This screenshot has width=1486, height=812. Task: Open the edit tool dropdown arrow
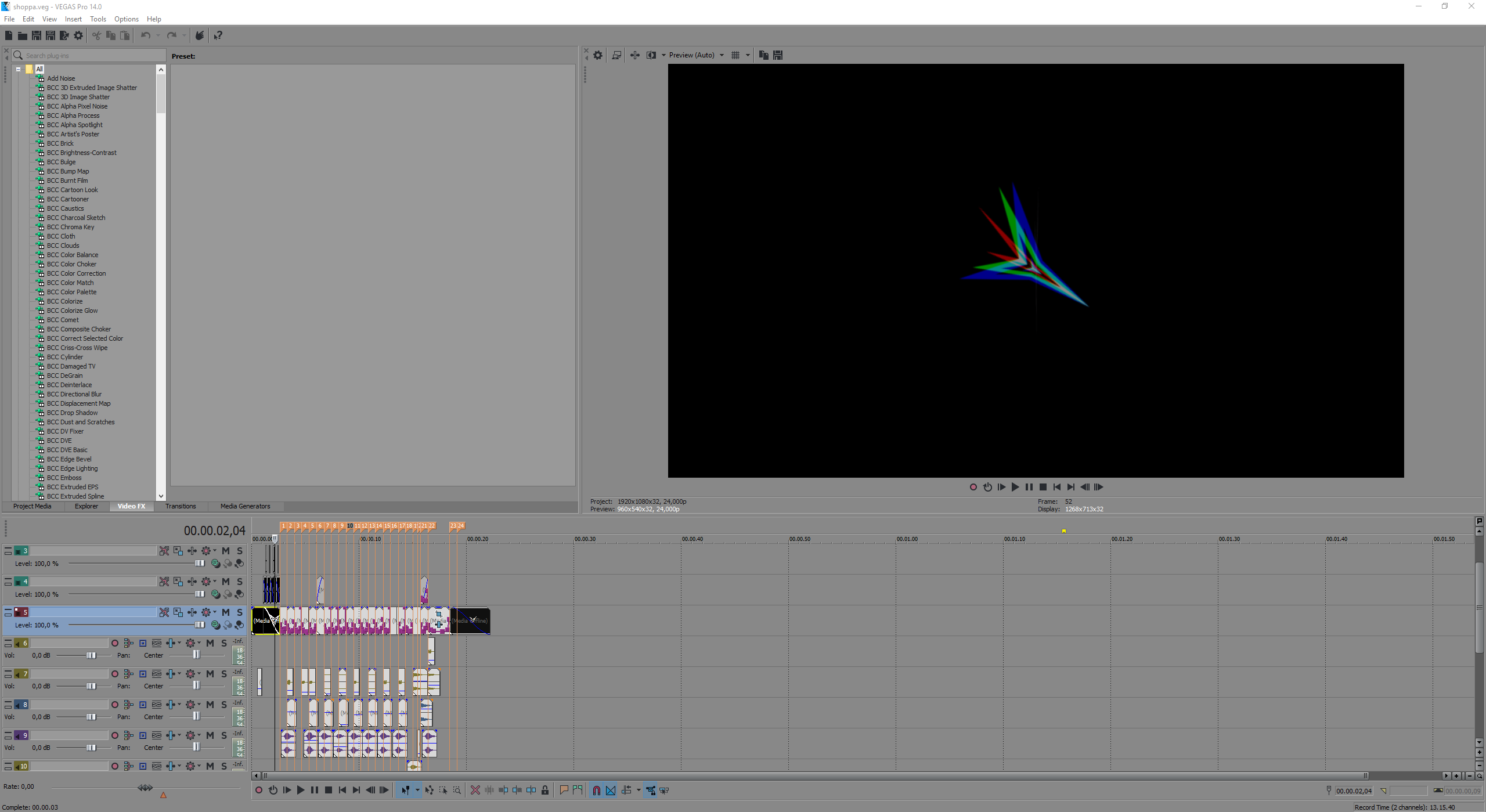coord(417,791)
